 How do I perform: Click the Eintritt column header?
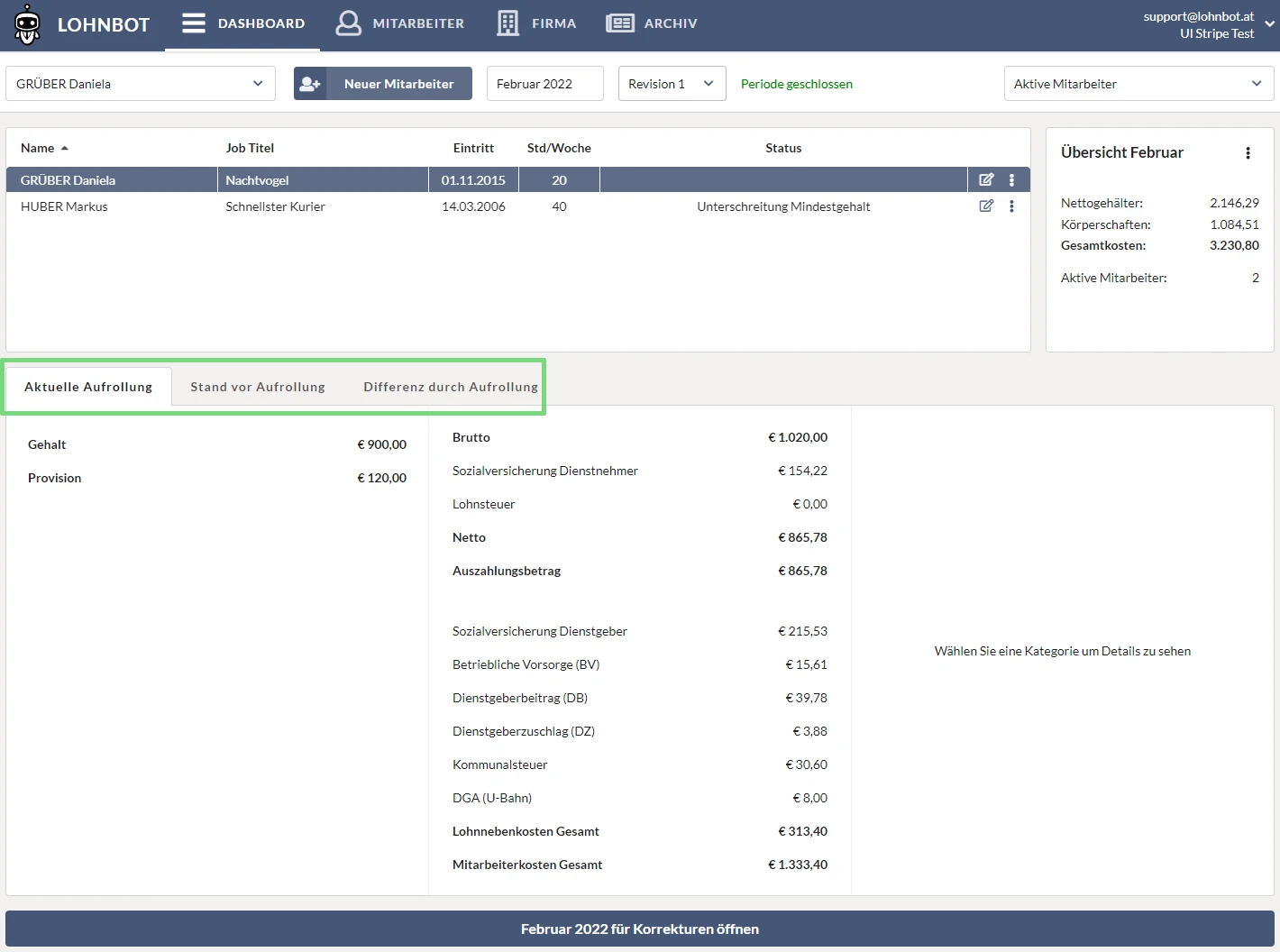473,148
